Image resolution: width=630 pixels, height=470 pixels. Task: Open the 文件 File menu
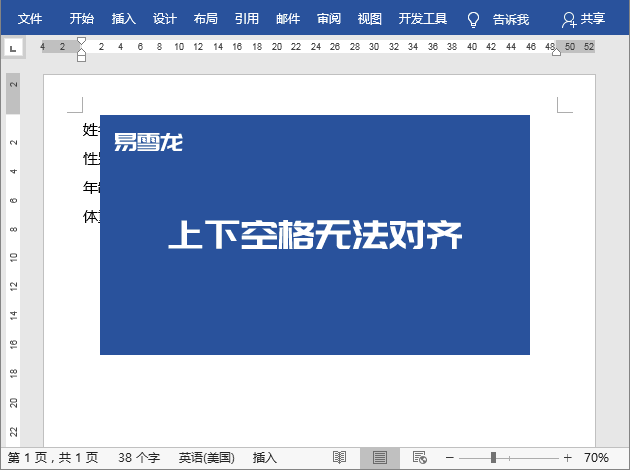click(x=30, y=19)
